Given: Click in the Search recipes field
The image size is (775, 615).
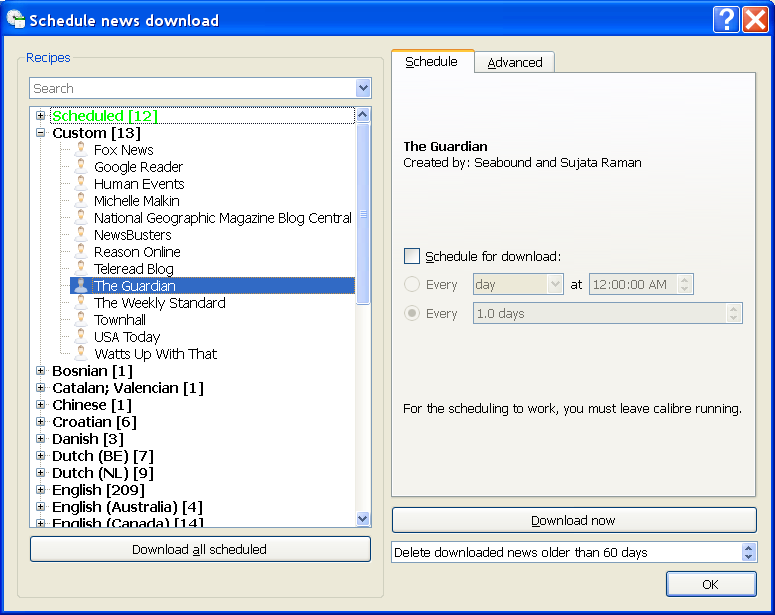Looking at the screenshot, I should coord(193,88).
